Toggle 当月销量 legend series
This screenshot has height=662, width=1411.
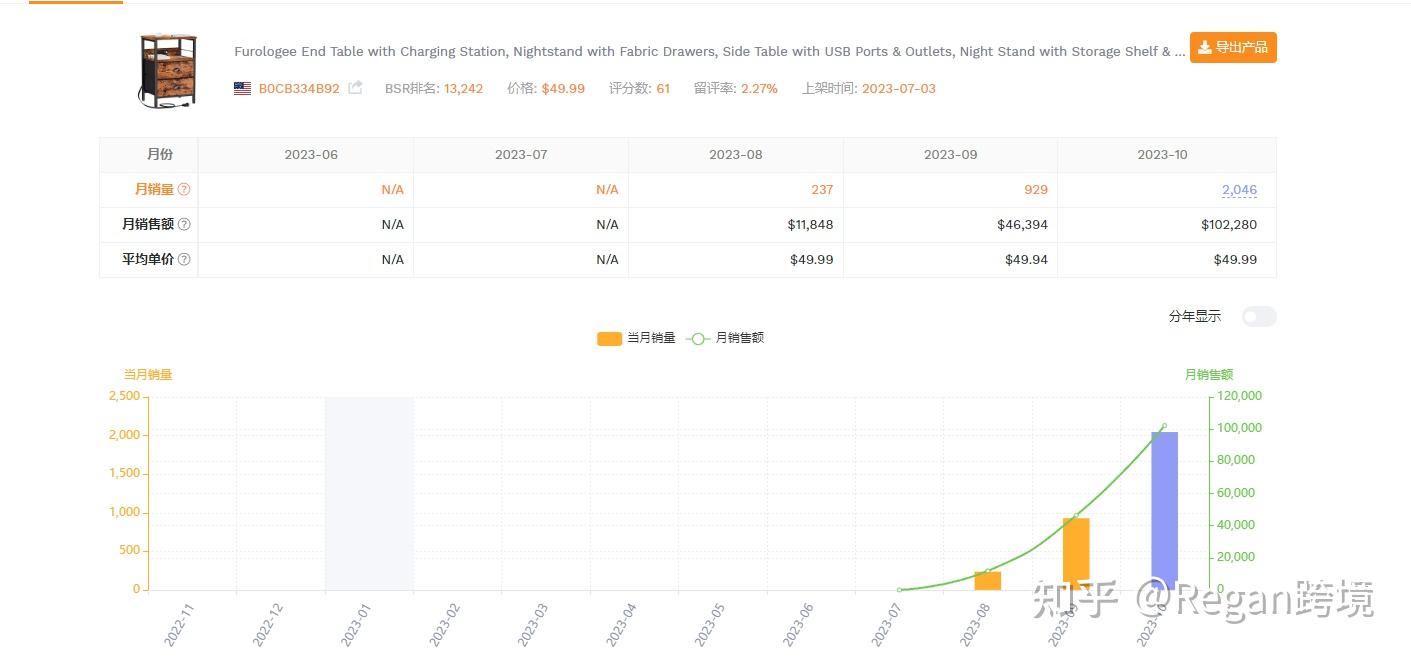pyautogui.click(x=636, y=339)
